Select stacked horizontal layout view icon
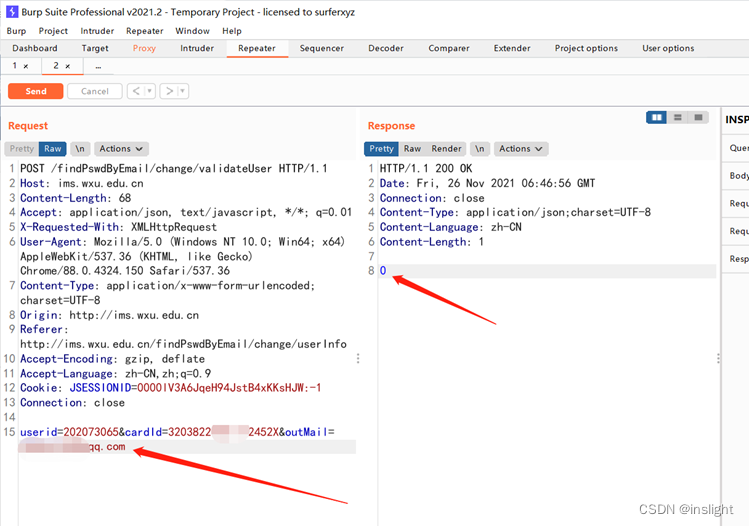 677,118
